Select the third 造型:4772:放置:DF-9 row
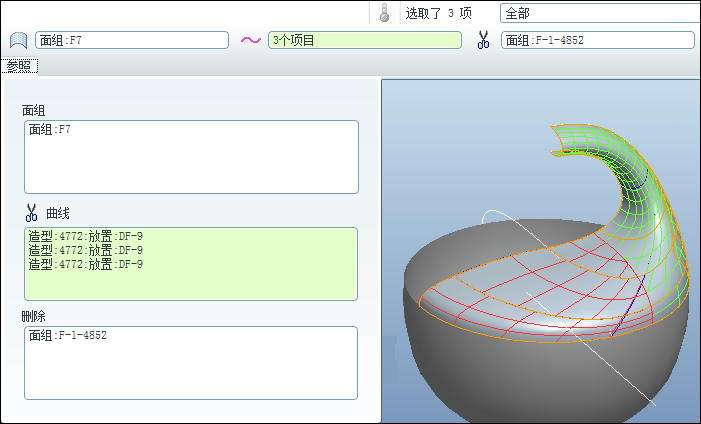 (x=86, y=264)
